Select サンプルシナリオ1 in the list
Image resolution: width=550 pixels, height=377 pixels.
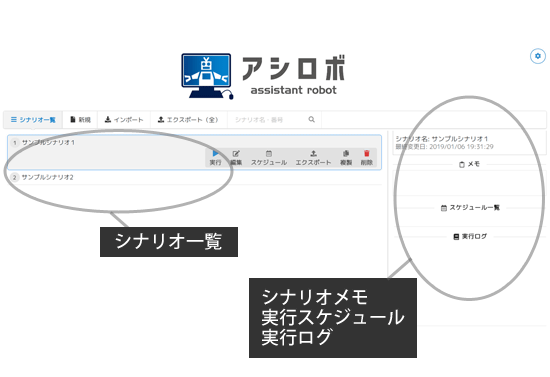coord(48,142)
